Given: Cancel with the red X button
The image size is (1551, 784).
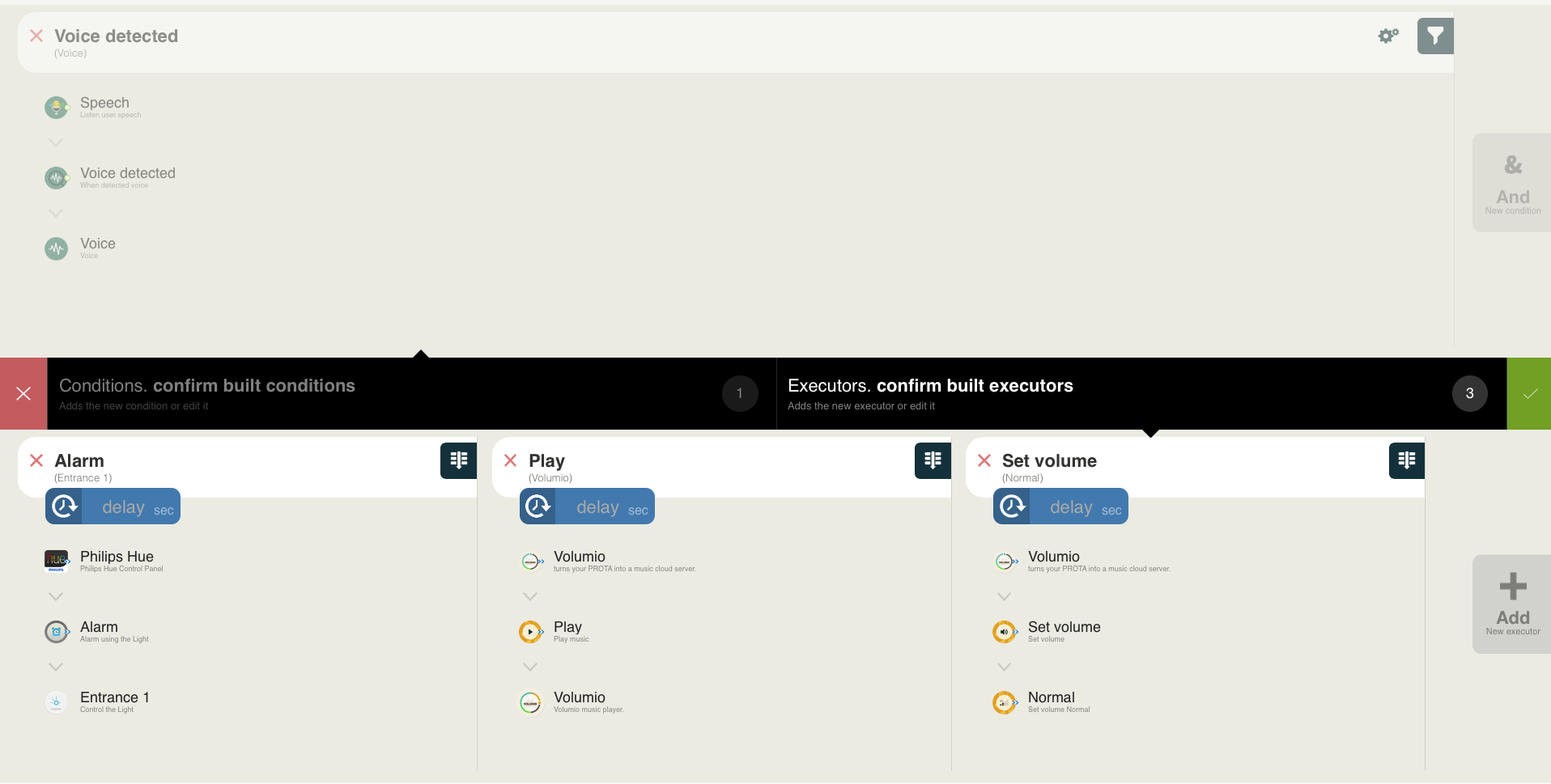Looking at the screenshot, I should point(23,393).
